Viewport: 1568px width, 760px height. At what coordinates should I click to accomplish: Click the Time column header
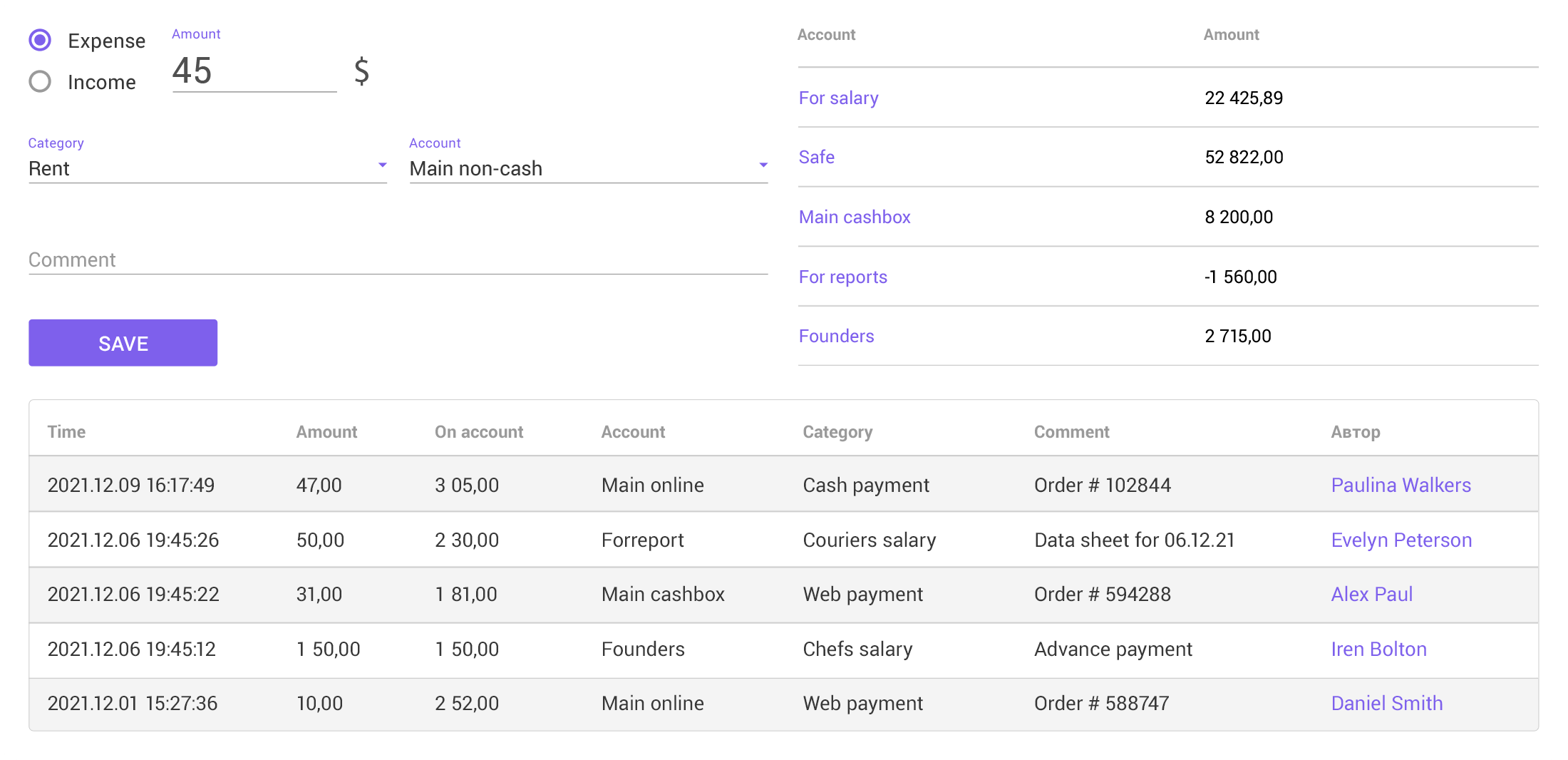pos(66,431)
